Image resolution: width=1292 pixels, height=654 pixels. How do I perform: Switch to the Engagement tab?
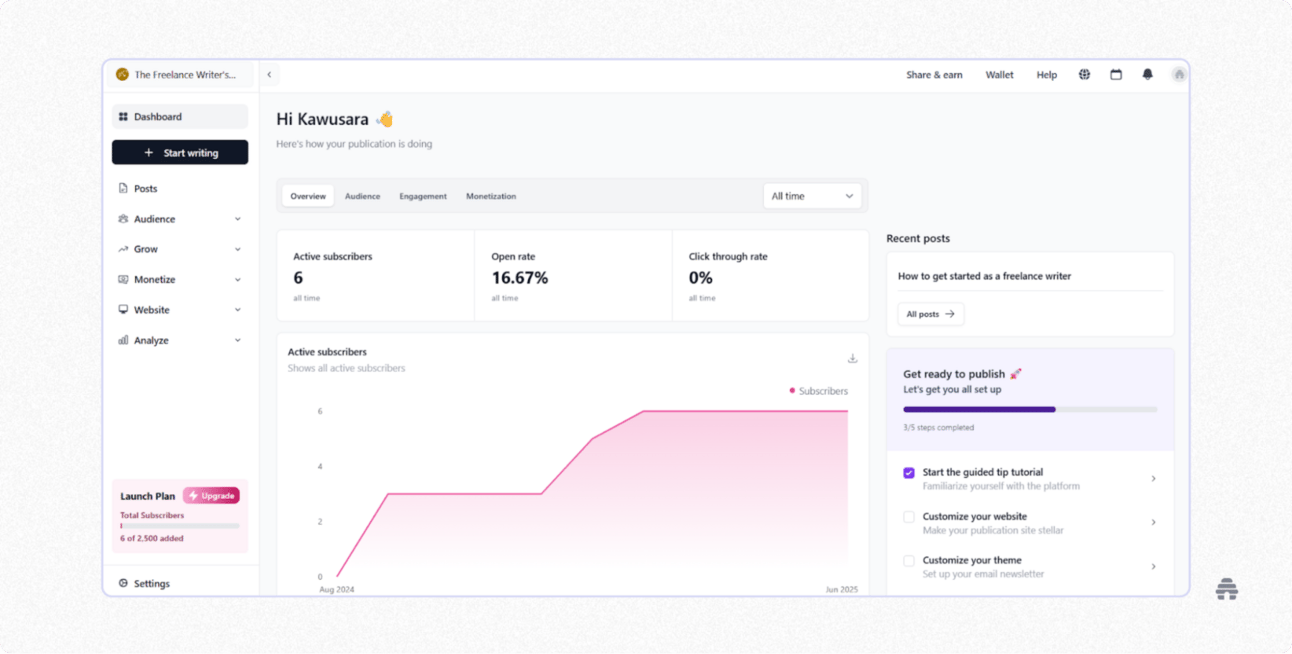click(x=423, y=196)
